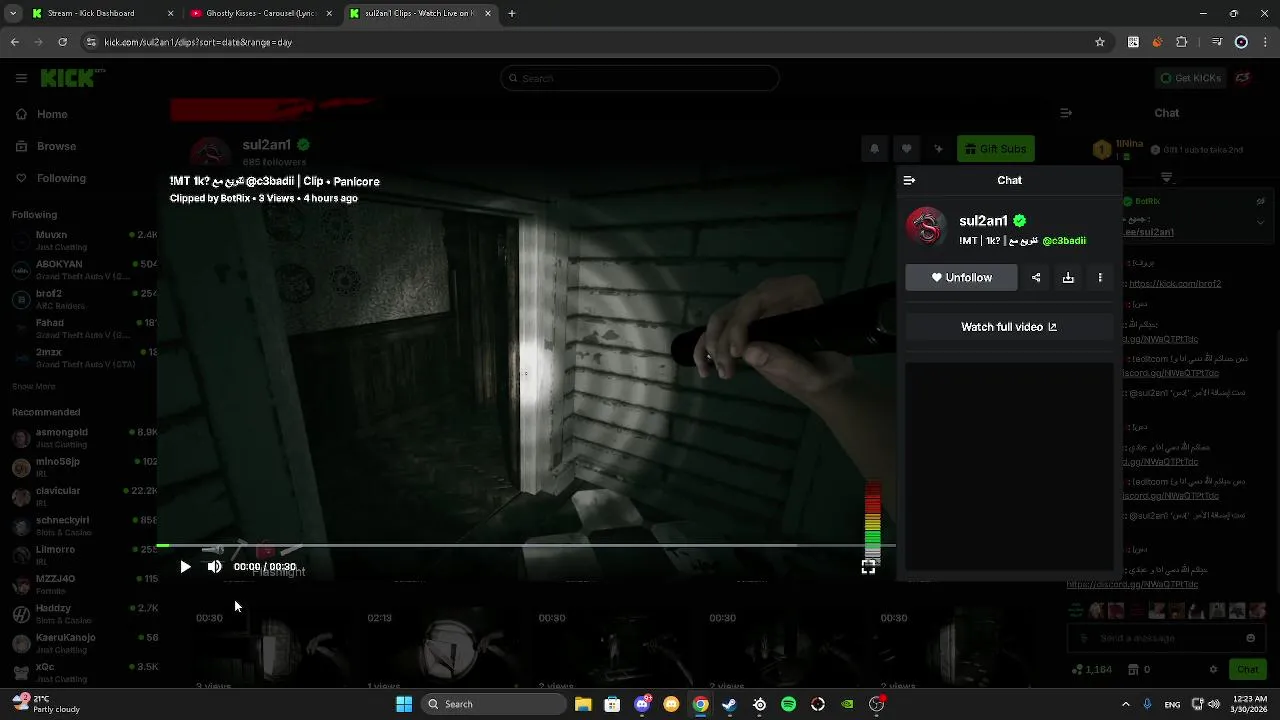Click the Gift Subs button
The height and width of the screenshot is (720, 1280).
coord(995,149)
